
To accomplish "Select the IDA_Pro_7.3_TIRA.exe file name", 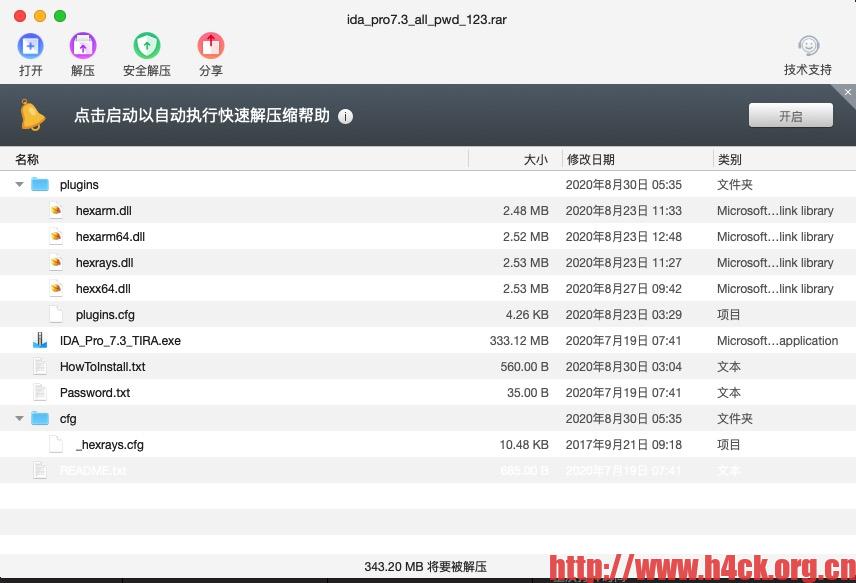I will coord(120,341).
